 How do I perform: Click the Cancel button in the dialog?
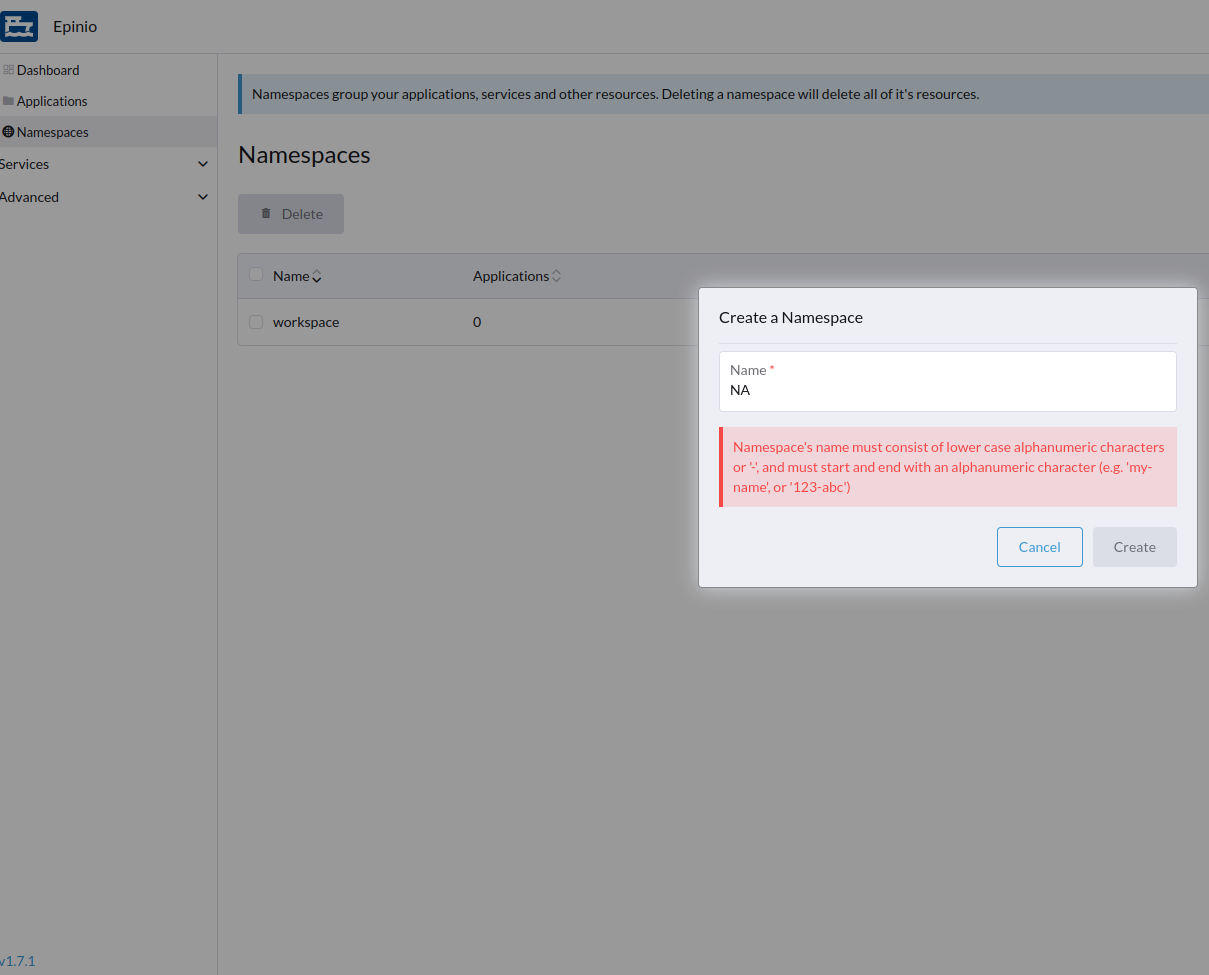tap(1039, 546)
